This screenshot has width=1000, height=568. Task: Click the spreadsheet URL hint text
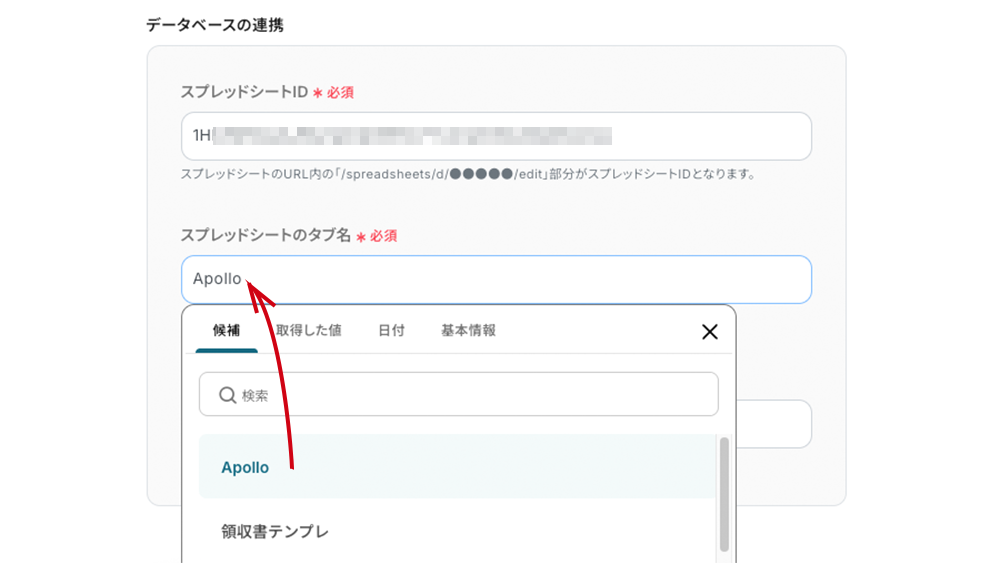point(468,174)
